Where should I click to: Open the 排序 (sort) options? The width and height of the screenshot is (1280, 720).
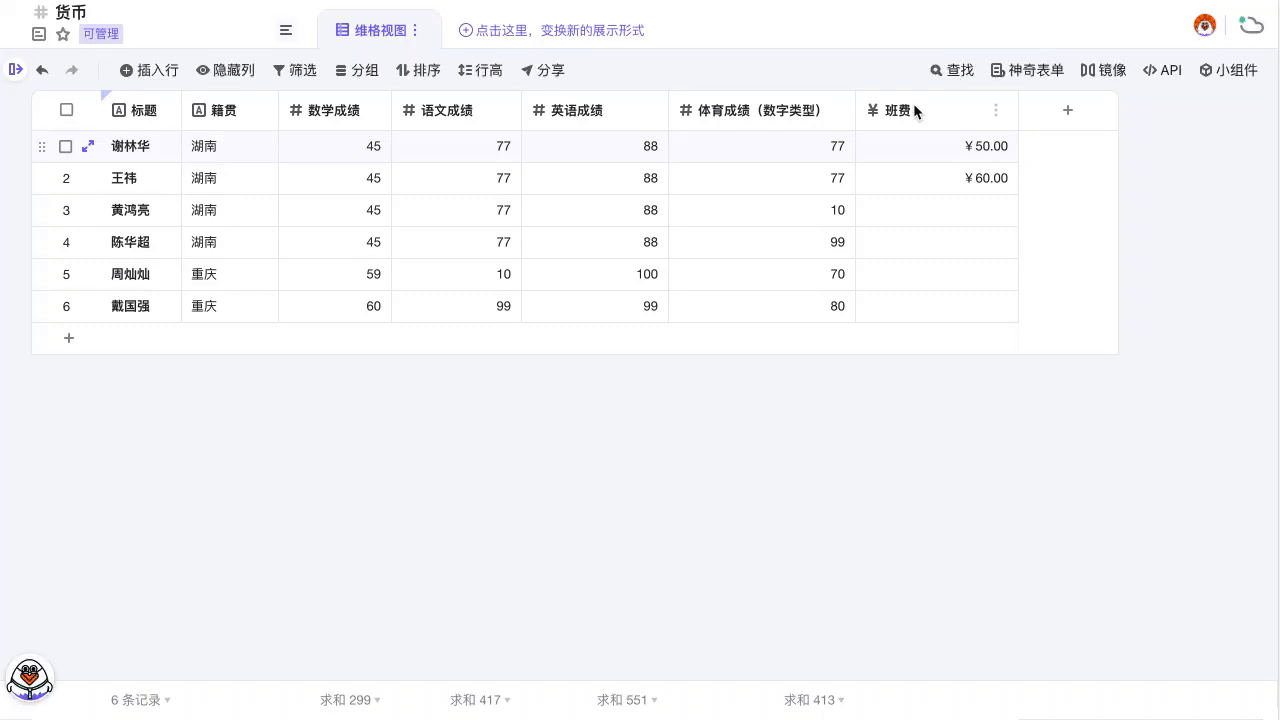click(418, 70)
